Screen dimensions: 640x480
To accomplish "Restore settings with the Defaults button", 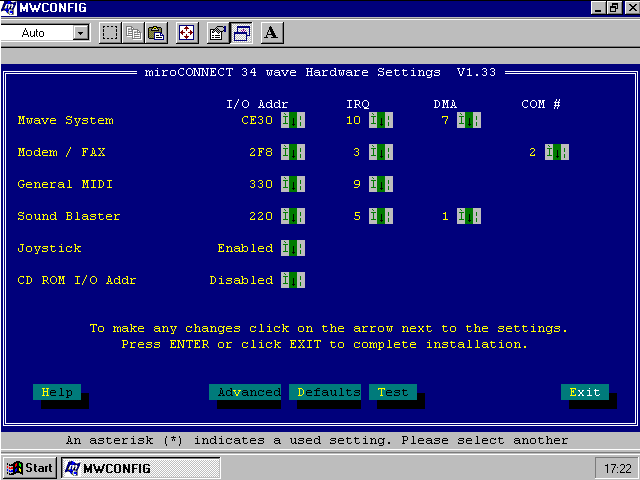I will (325, 392).
